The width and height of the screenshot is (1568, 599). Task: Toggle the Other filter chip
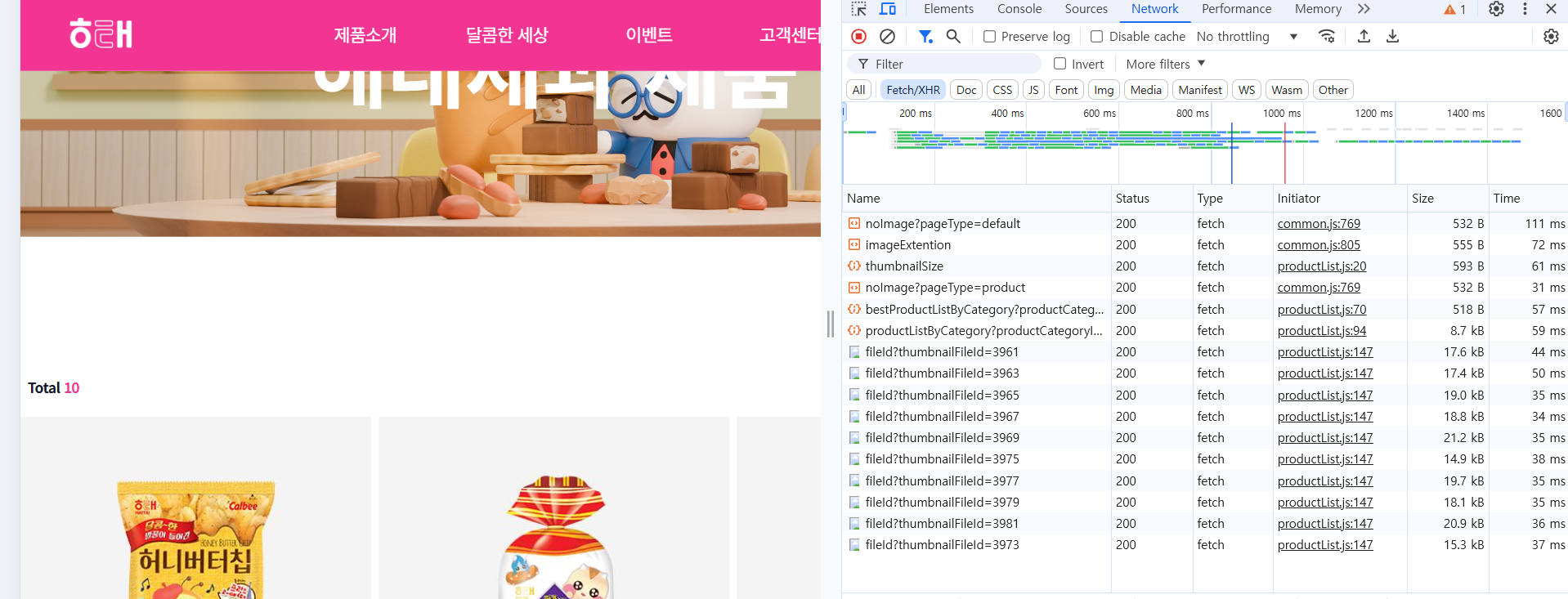tap(1333, 90)
